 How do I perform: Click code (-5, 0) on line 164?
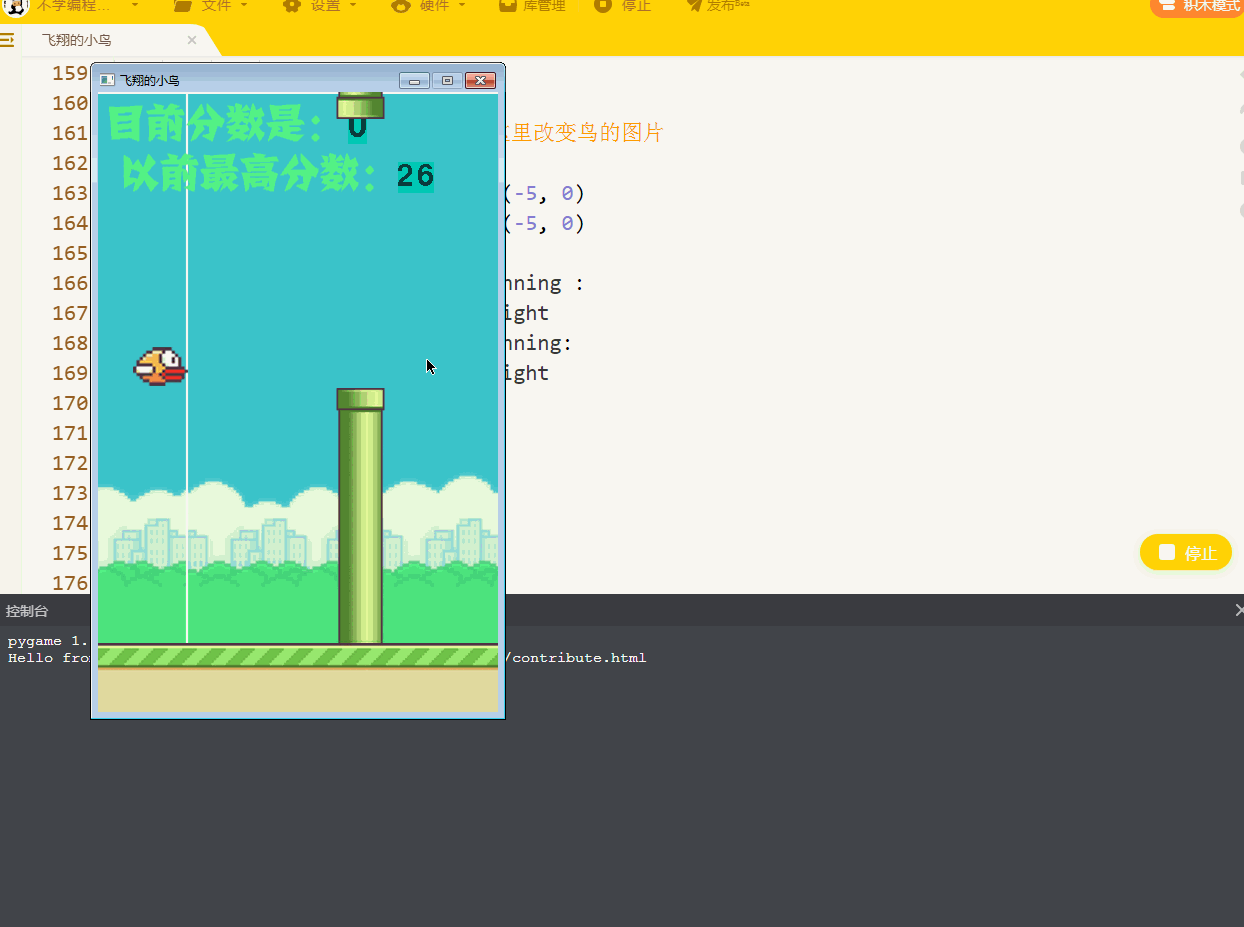tap(546, 223)
